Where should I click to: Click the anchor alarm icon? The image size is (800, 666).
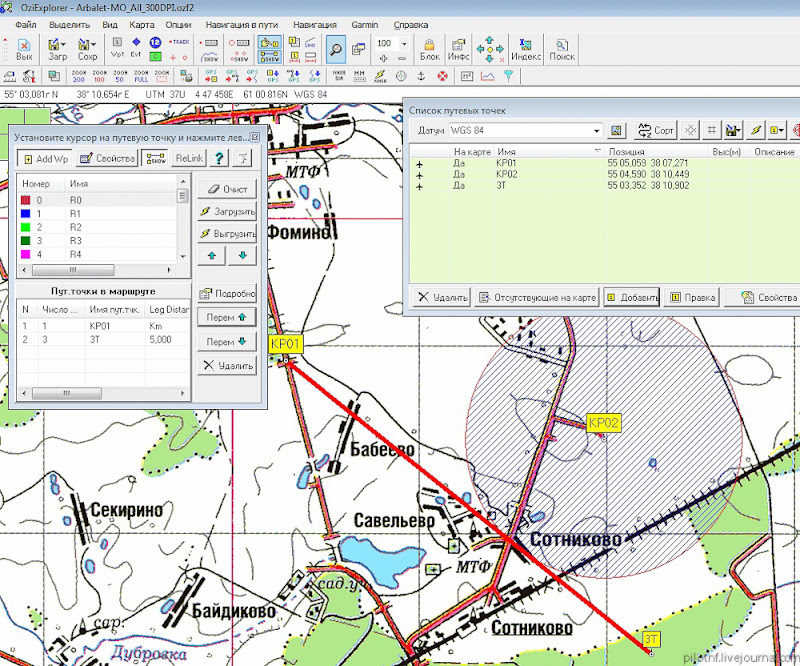click(x=421, y=77)
